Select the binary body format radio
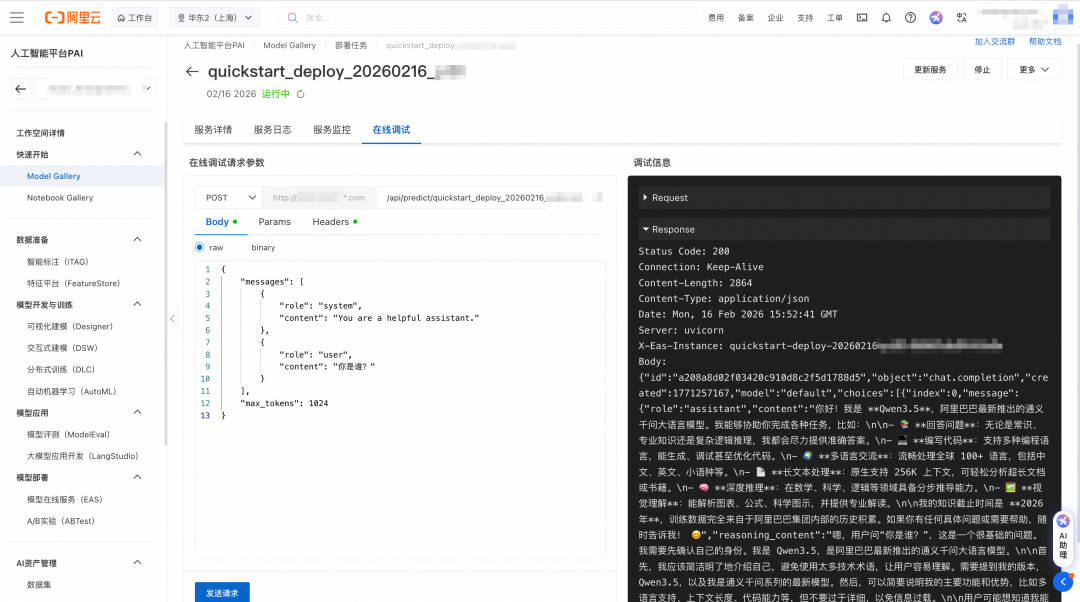 [241, 247]
